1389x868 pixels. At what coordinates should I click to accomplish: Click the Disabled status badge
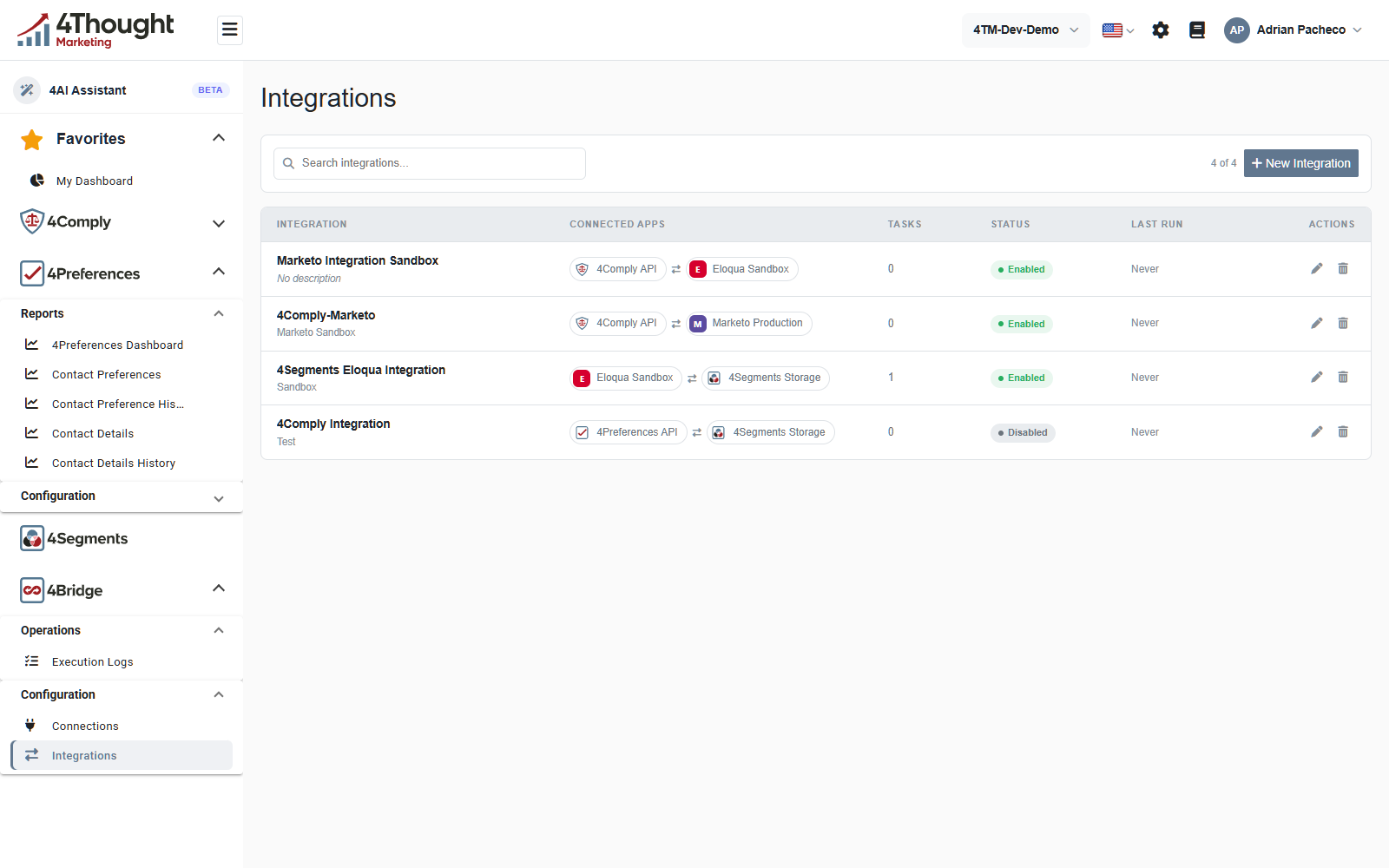coord(1023,432)
